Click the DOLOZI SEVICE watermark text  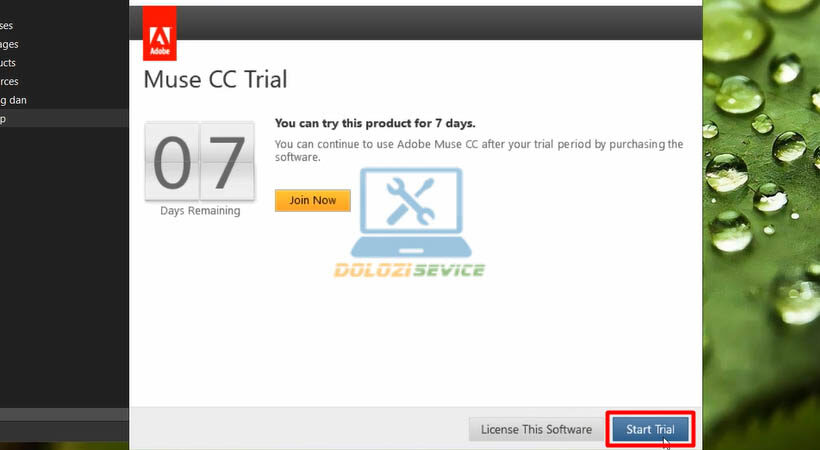point(409,270)
